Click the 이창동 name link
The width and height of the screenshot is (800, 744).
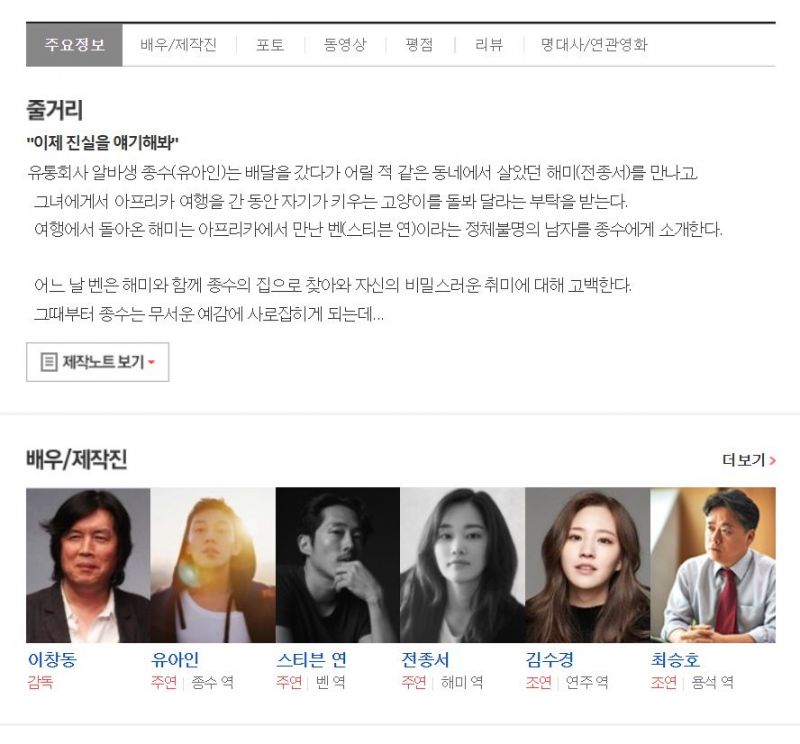coord(52,660)
